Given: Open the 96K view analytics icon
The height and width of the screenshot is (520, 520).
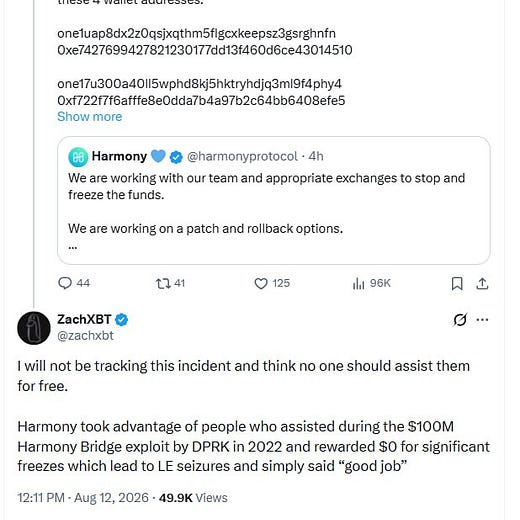Looking at the screenshot, I should click(x=358, y=284).
